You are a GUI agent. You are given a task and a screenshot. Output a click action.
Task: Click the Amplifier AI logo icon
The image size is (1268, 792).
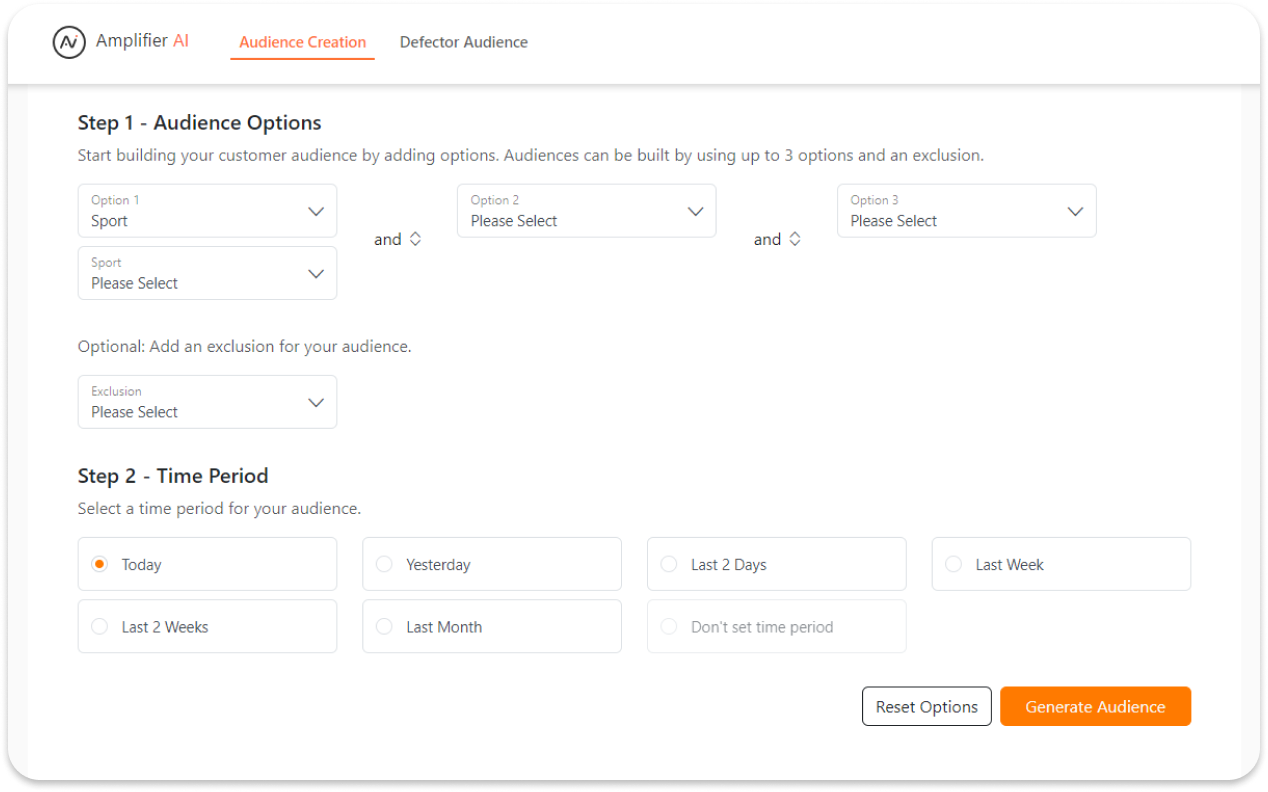click(x=69, y=42)
